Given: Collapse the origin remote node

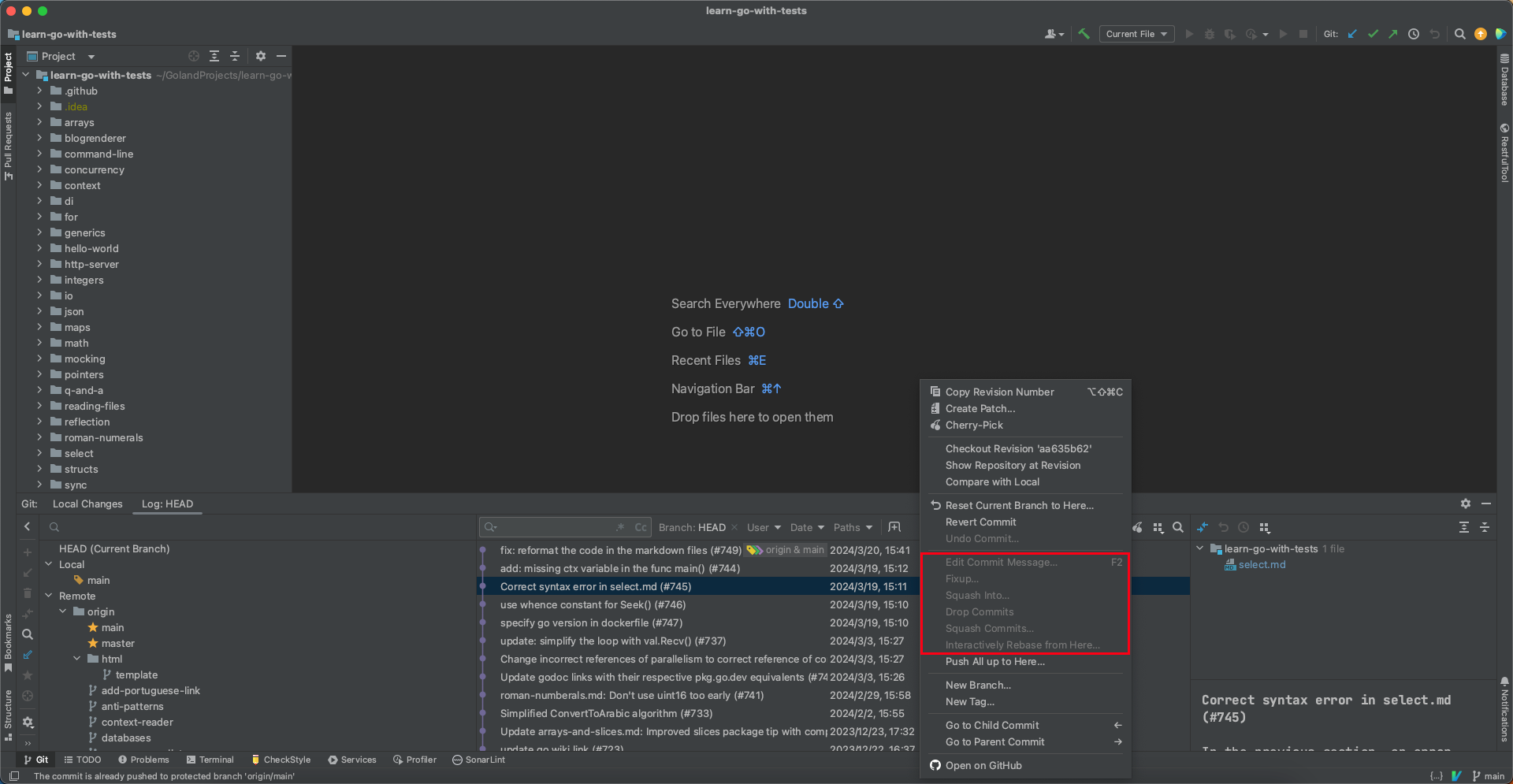Looking at the screenshot, I should pyautogui.click(x=63, y=611).
